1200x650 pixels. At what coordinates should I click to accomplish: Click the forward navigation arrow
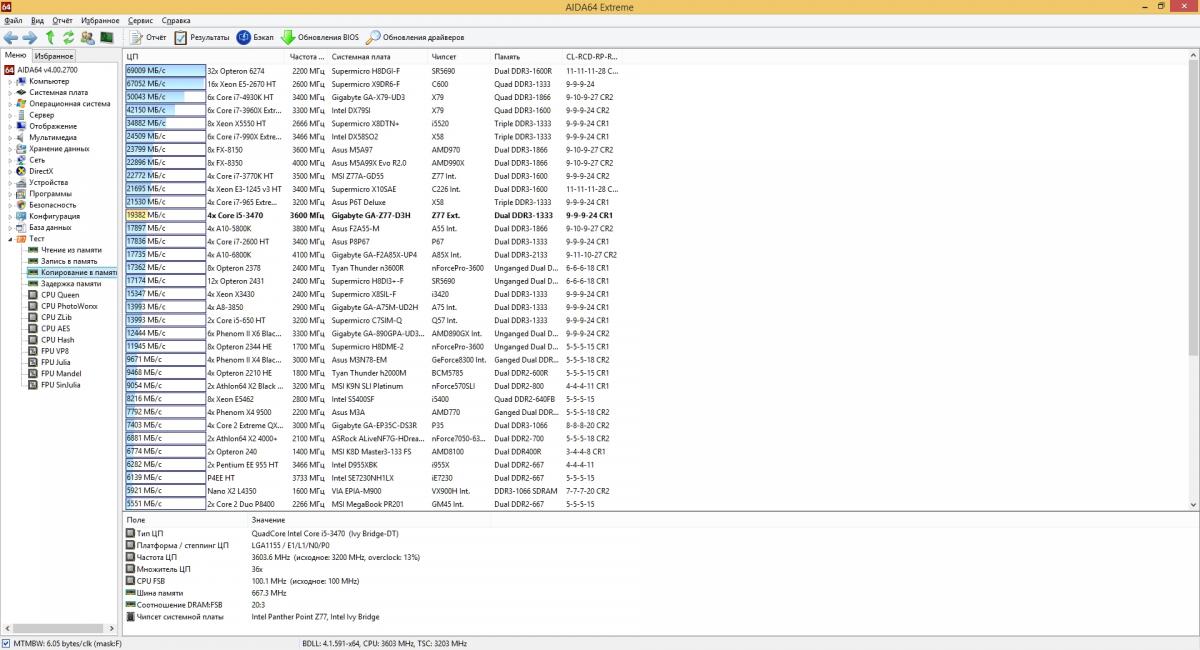(30, 37)
